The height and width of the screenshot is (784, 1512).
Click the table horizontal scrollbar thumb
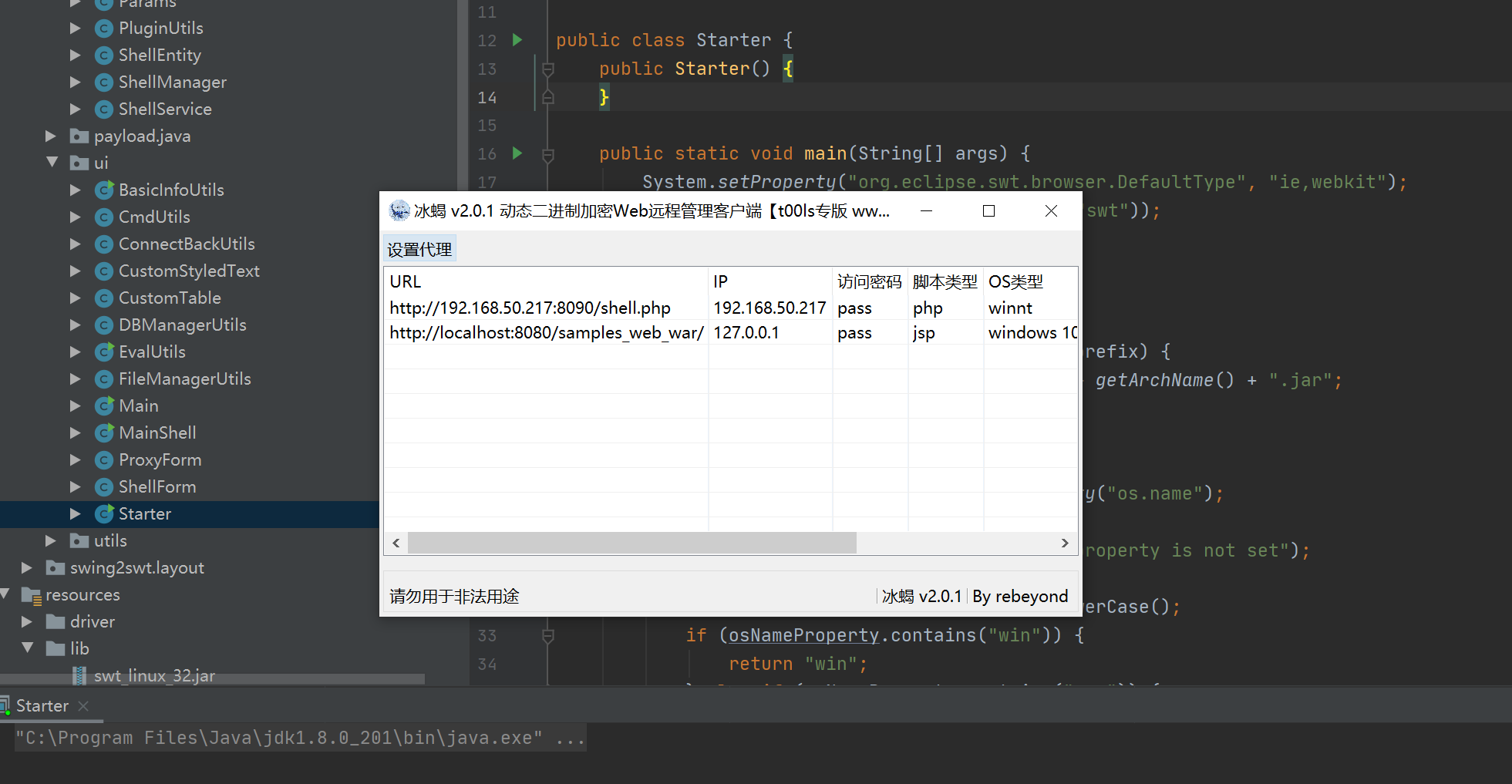coord(632,543)
